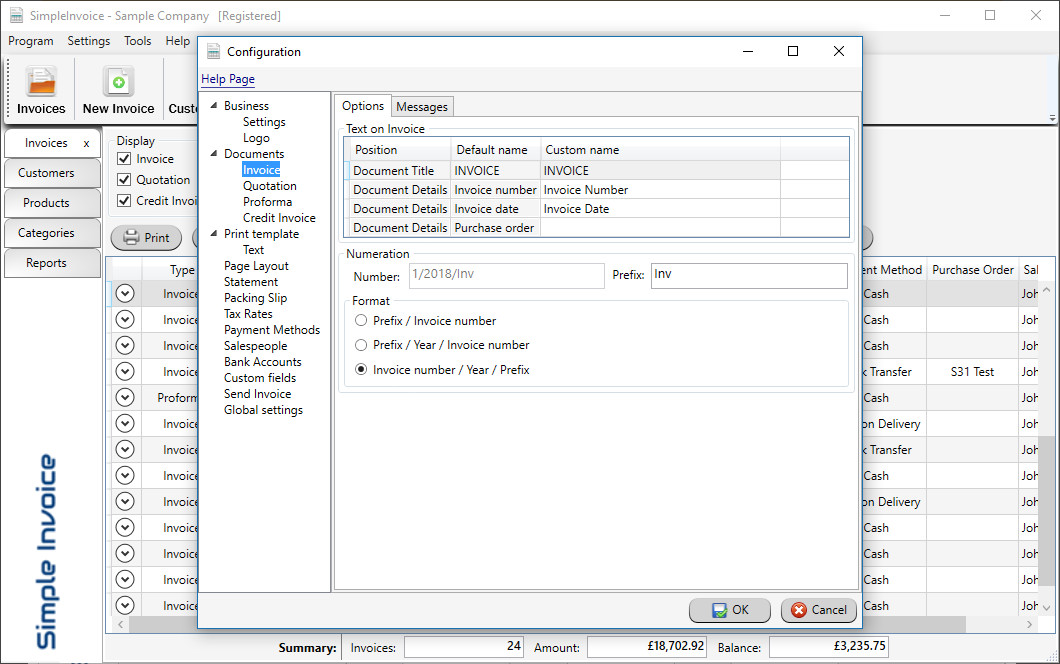Toggle the Quotation display checkbox
1060x664 pixels.
point(124,180)
